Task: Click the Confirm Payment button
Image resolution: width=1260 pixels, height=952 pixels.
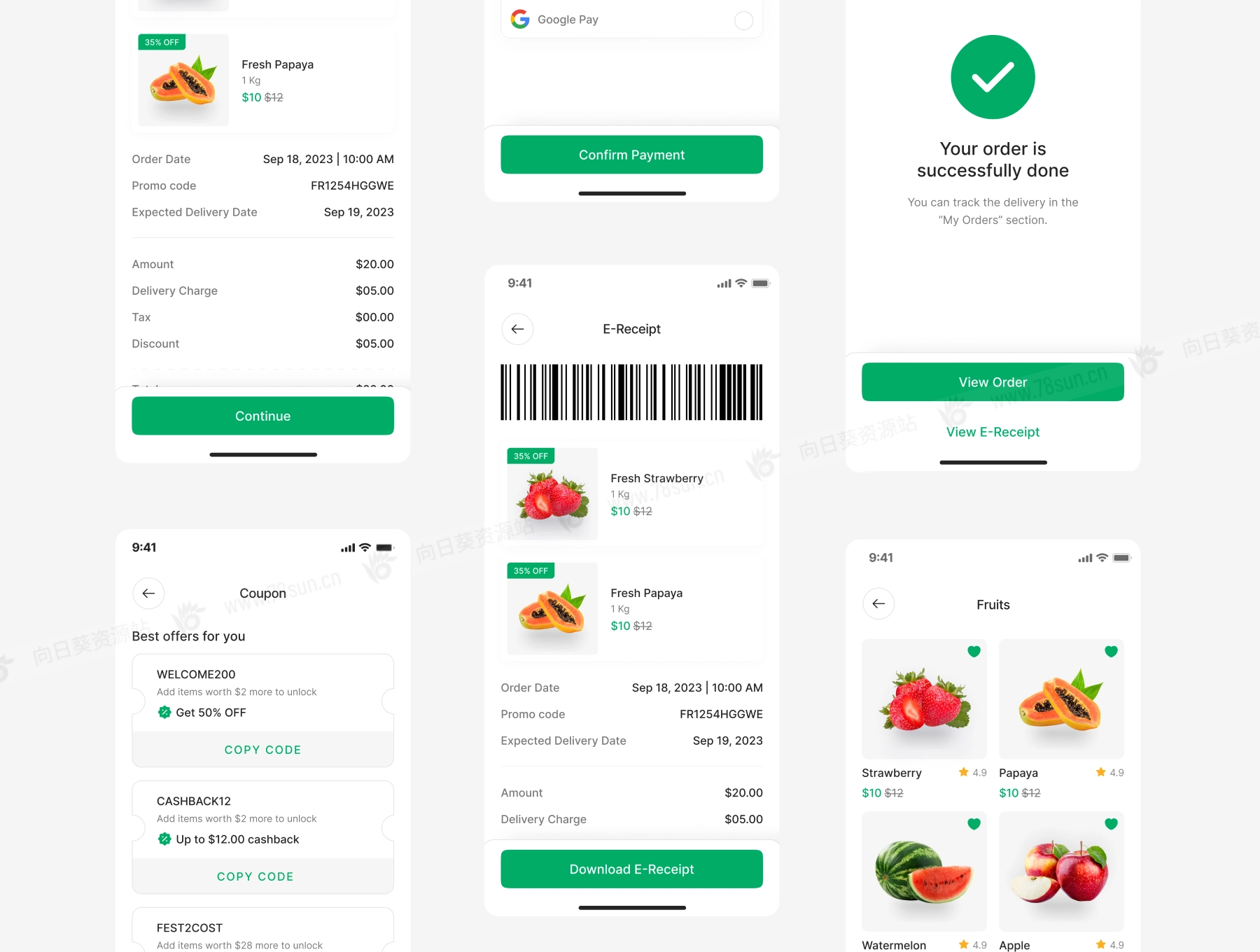Action: (631, 155)
